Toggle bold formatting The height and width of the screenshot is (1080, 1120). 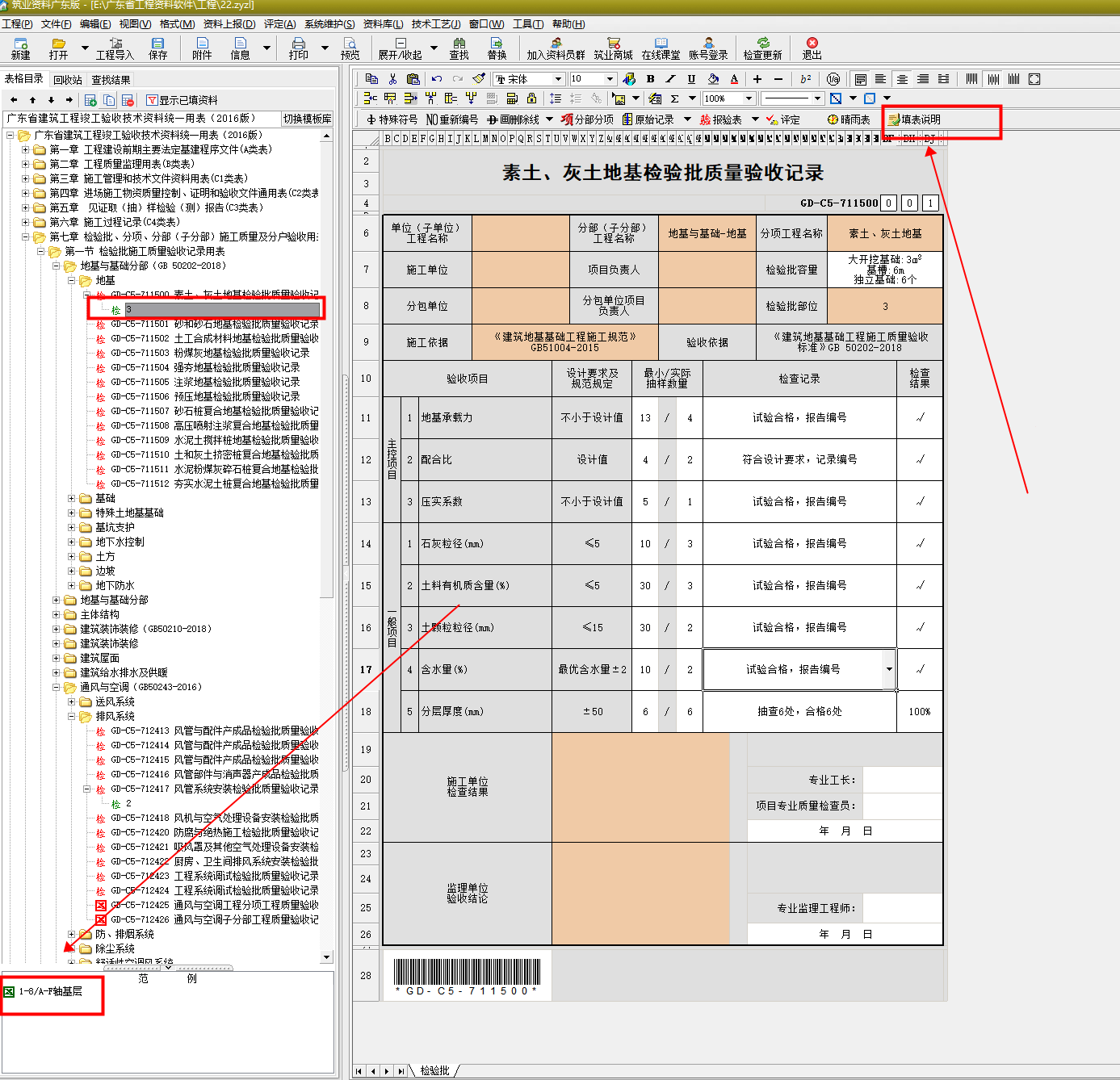650,79
